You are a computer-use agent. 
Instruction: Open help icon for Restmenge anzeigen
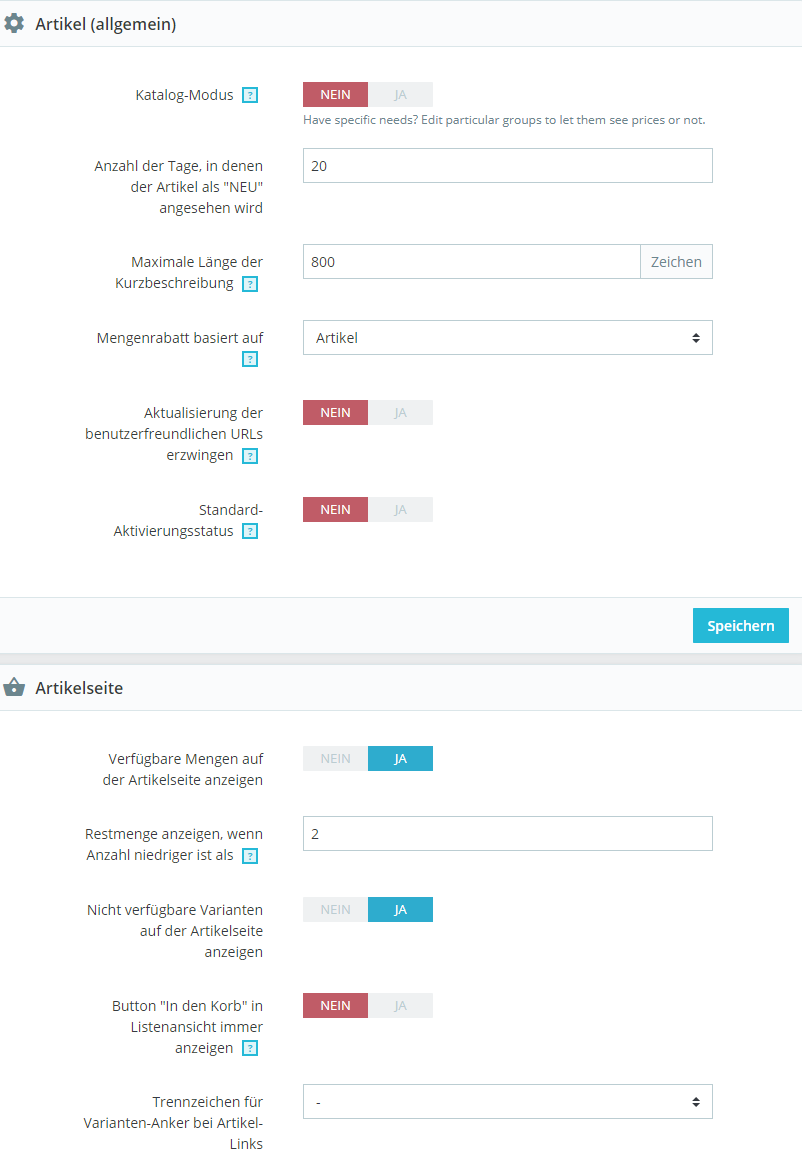coord(250,856)
